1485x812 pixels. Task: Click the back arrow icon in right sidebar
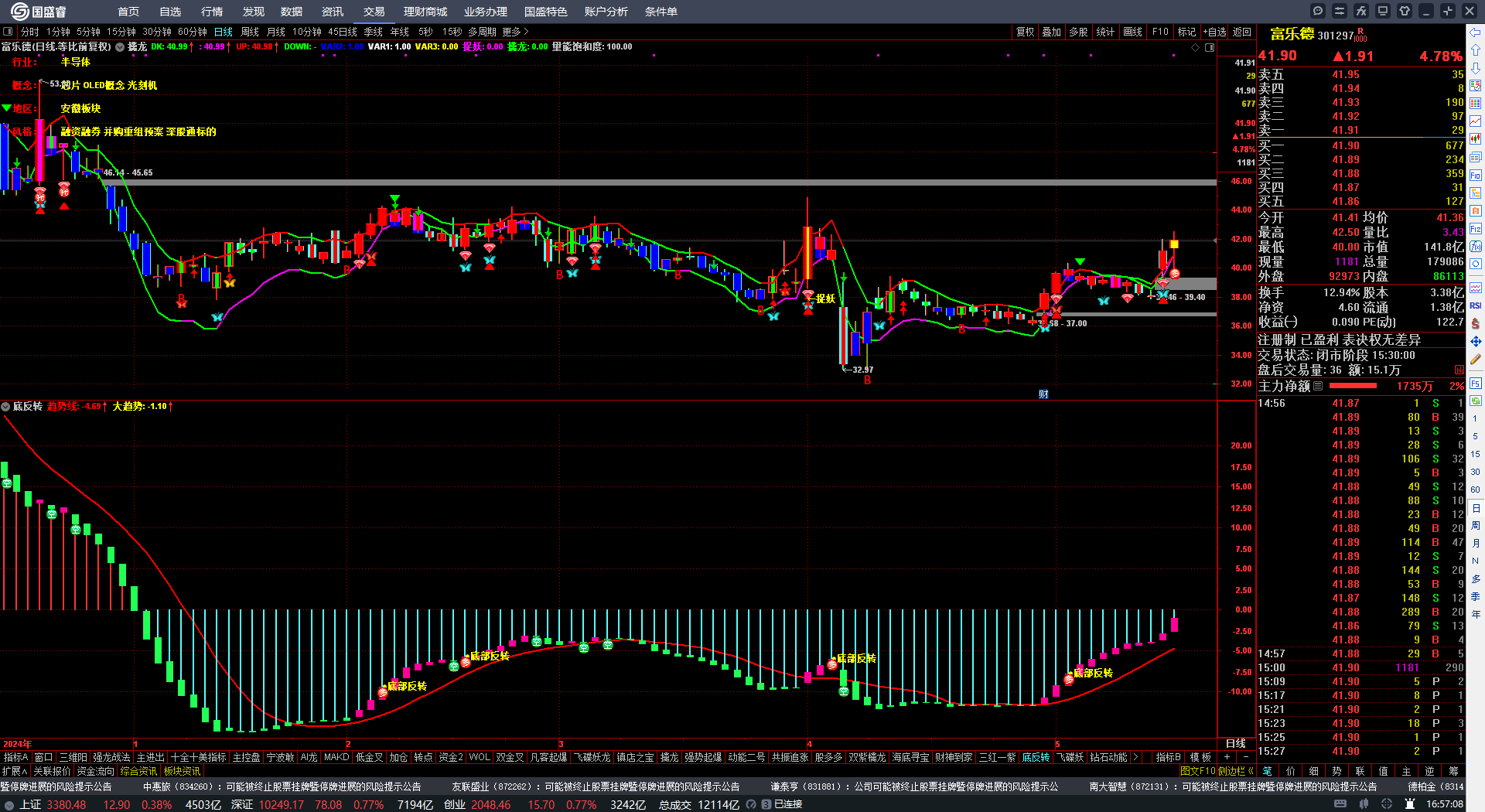[1476, 32]
